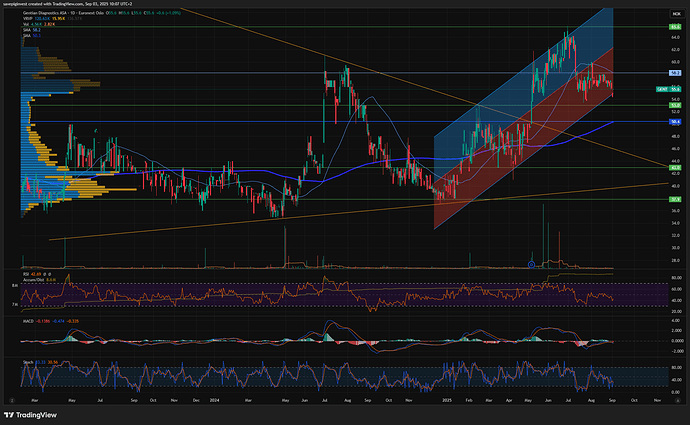The image size is (690, 425).
Task: Click the green 65.6 price level label
Action: 675,27
